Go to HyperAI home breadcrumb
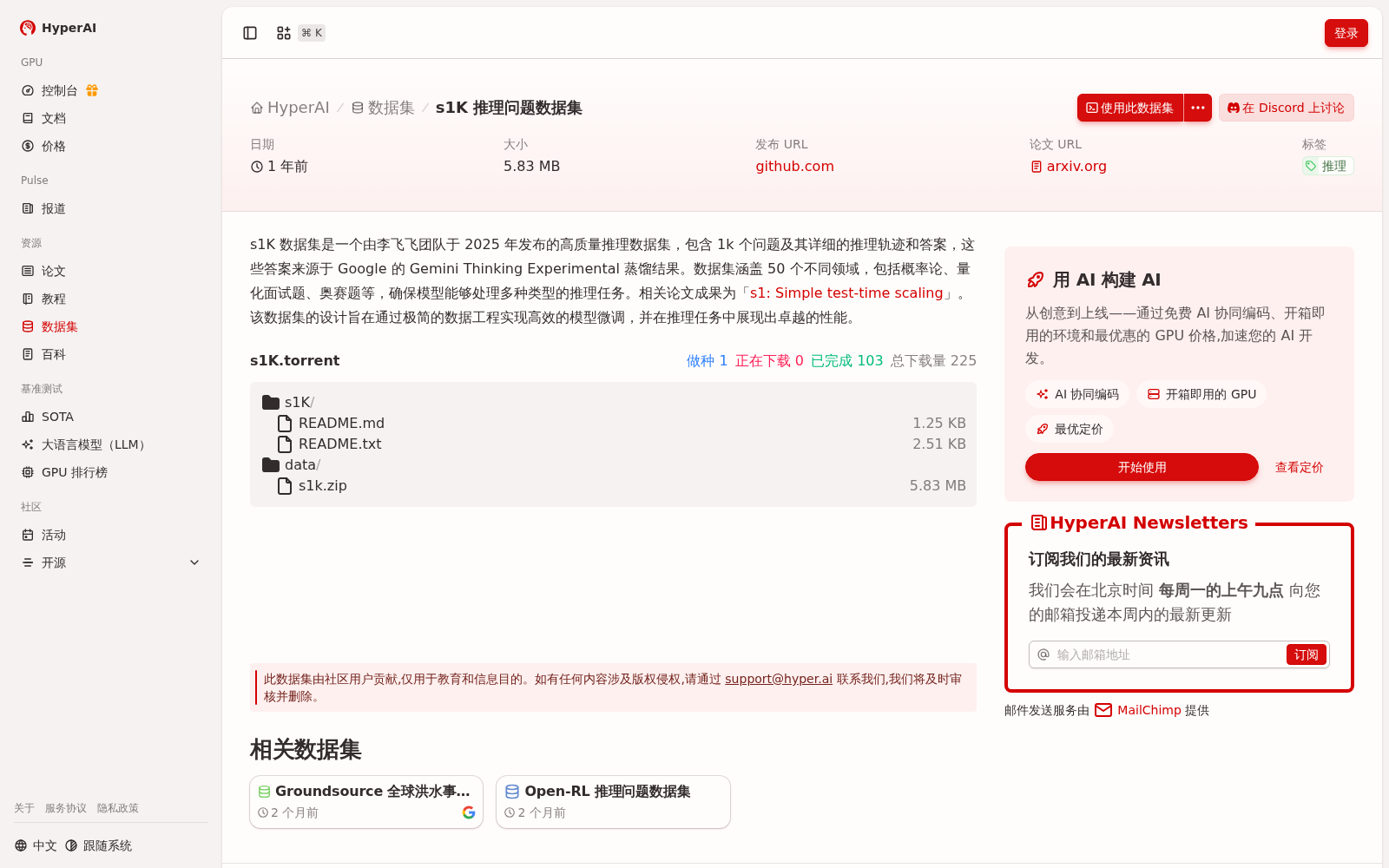This screenshot has height=868, width=1389. click(x=290, y=108)
